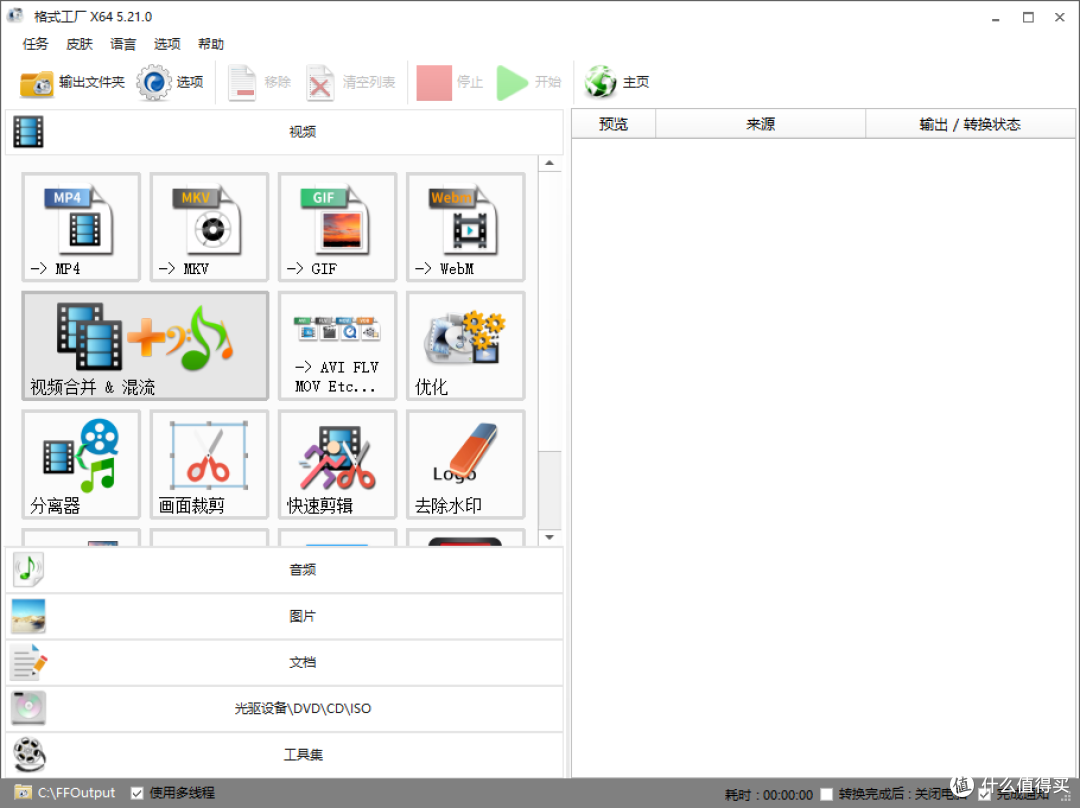Image resolution: width=1080 pixels, height=808 pixels.
Task: Open the 皮肤 menu
Action: 79,44
